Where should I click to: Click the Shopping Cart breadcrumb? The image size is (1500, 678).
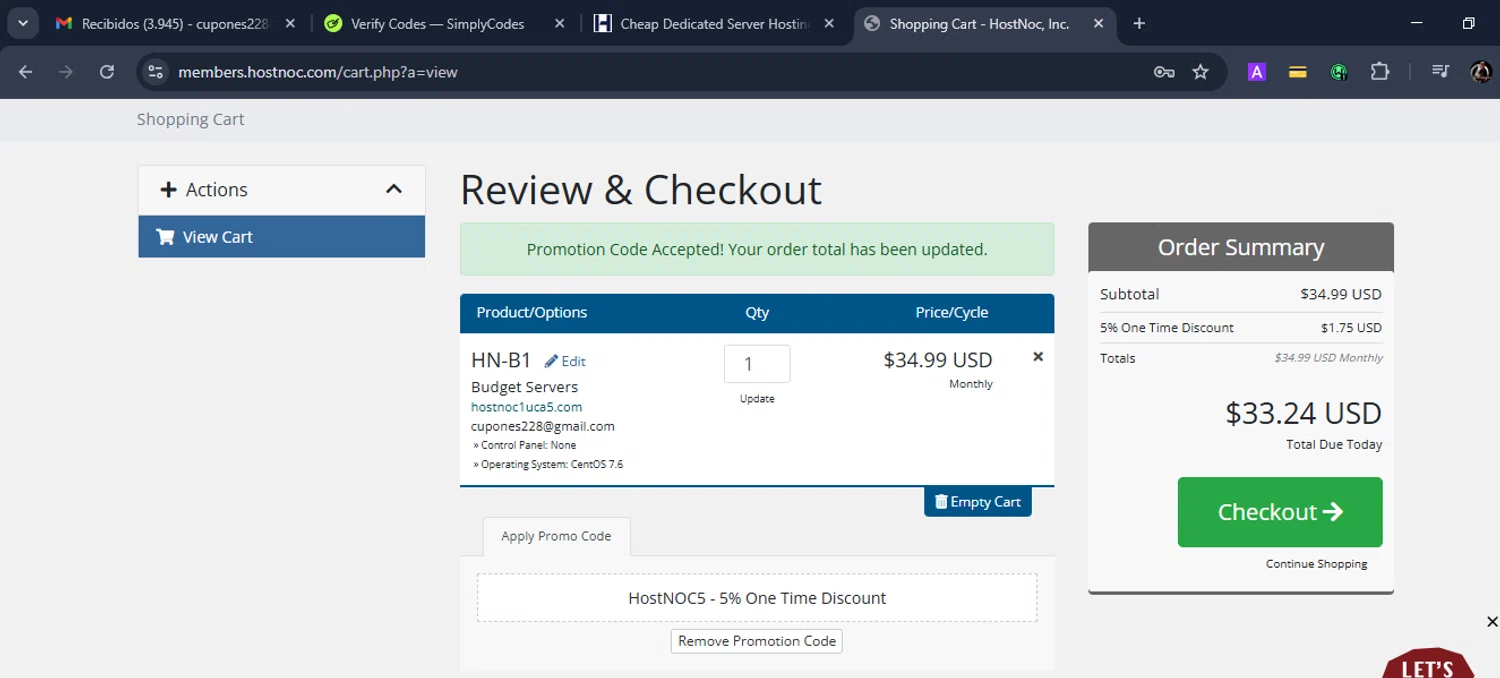coord(190,119)
